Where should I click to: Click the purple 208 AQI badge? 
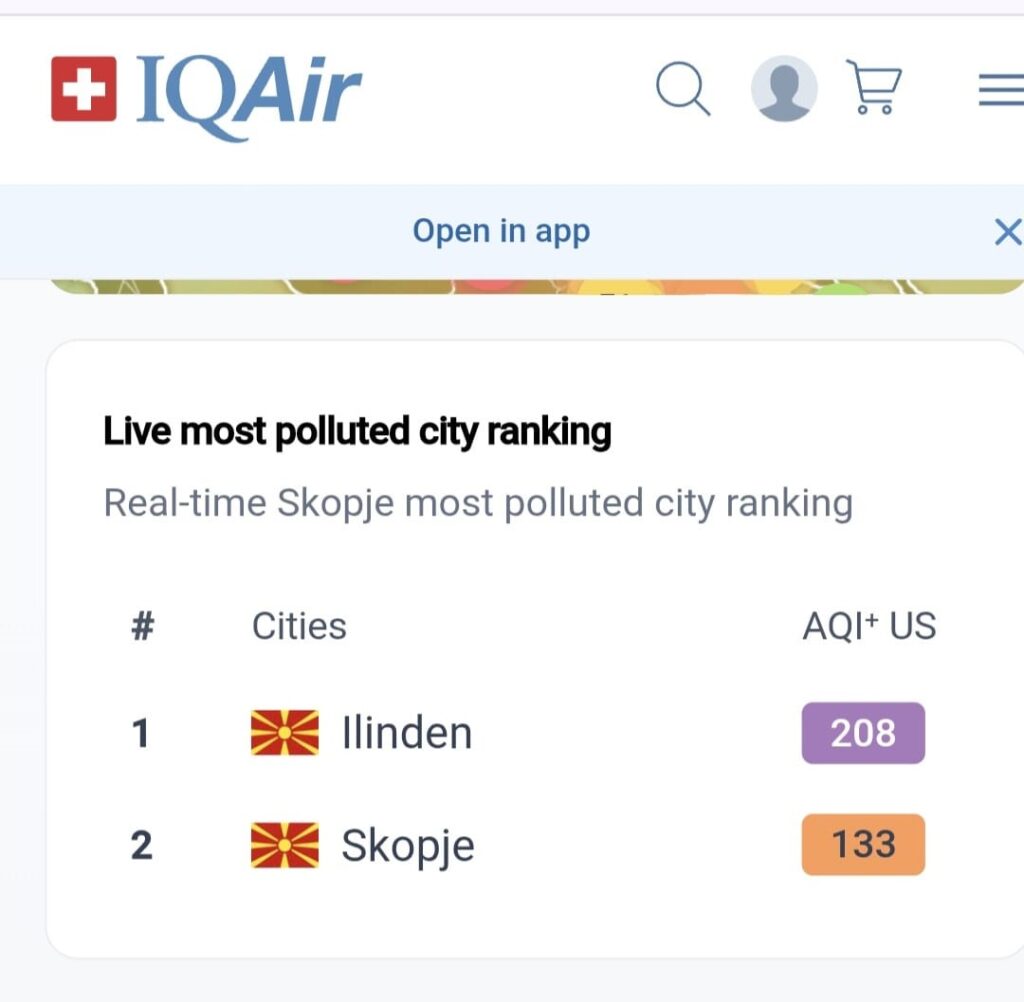(863, 733)
